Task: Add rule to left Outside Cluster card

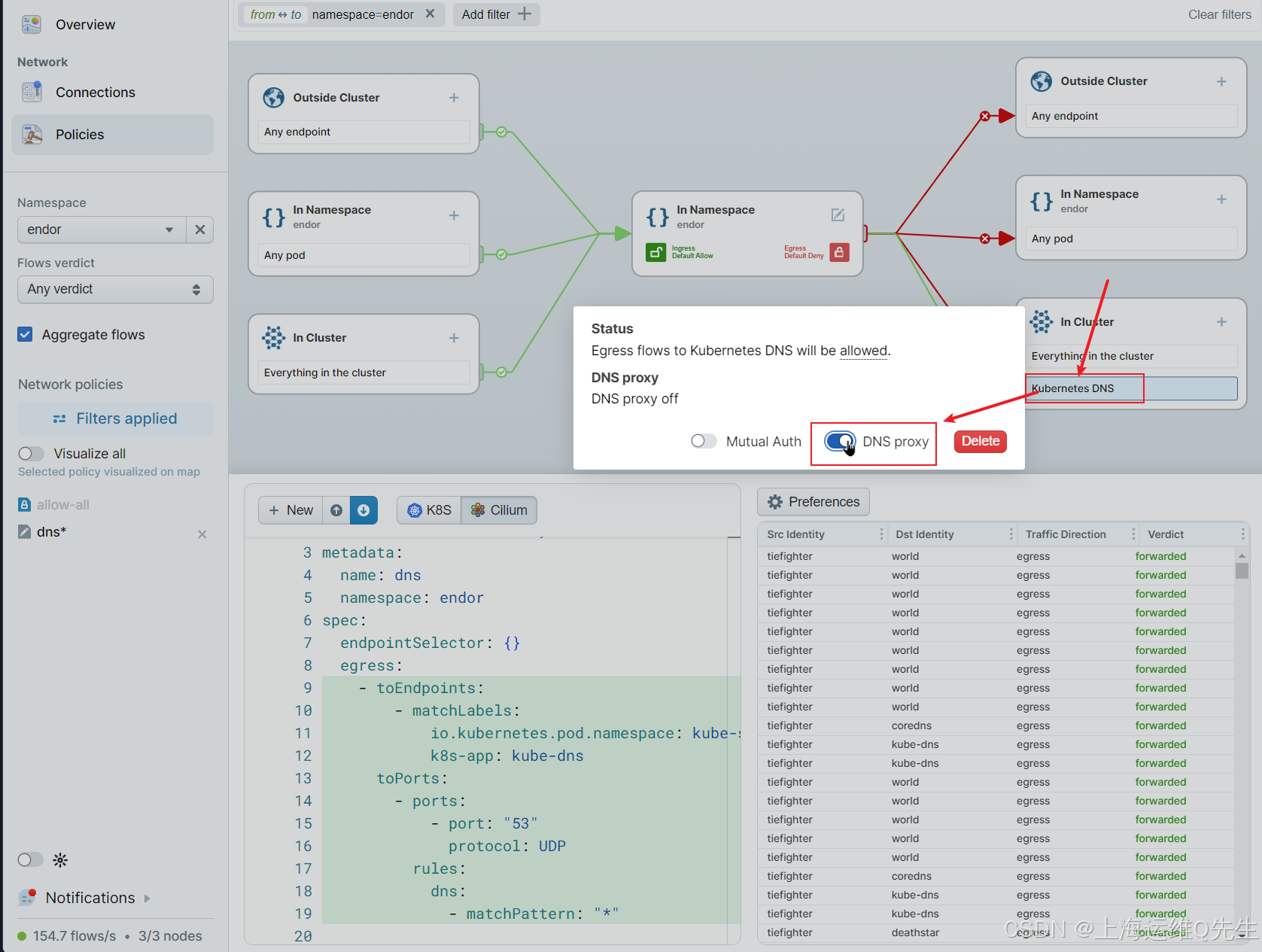Action: tap(454, 98)
